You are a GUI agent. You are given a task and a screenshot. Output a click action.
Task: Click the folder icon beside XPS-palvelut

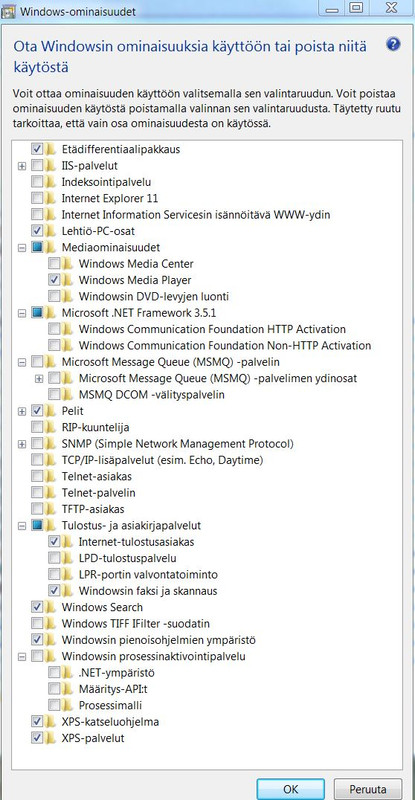(x=50, y=738)
